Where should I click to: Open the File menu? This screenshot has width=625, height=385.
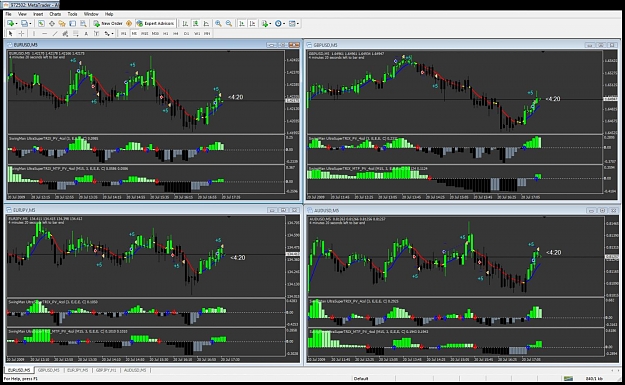pos(8,14)
